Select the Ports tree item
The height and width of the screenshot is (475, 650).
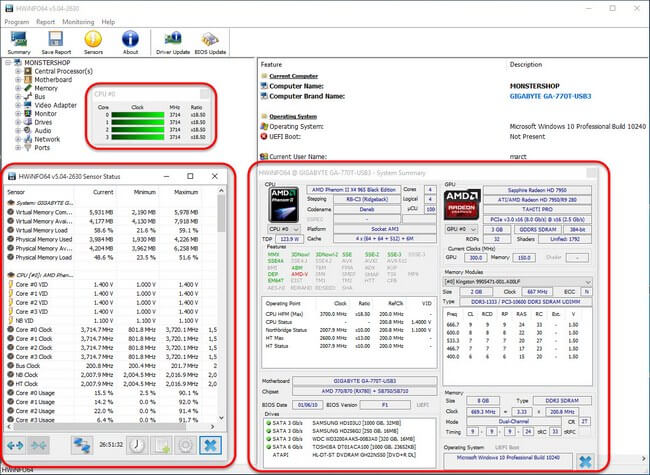point(42,148)
